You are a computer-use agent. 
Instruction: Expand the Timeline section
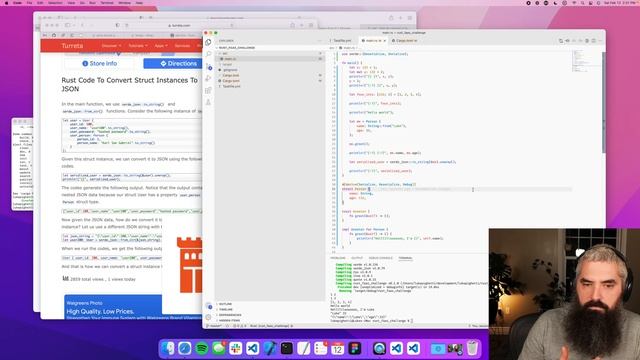pyautogui.click(x=270, y=309)
